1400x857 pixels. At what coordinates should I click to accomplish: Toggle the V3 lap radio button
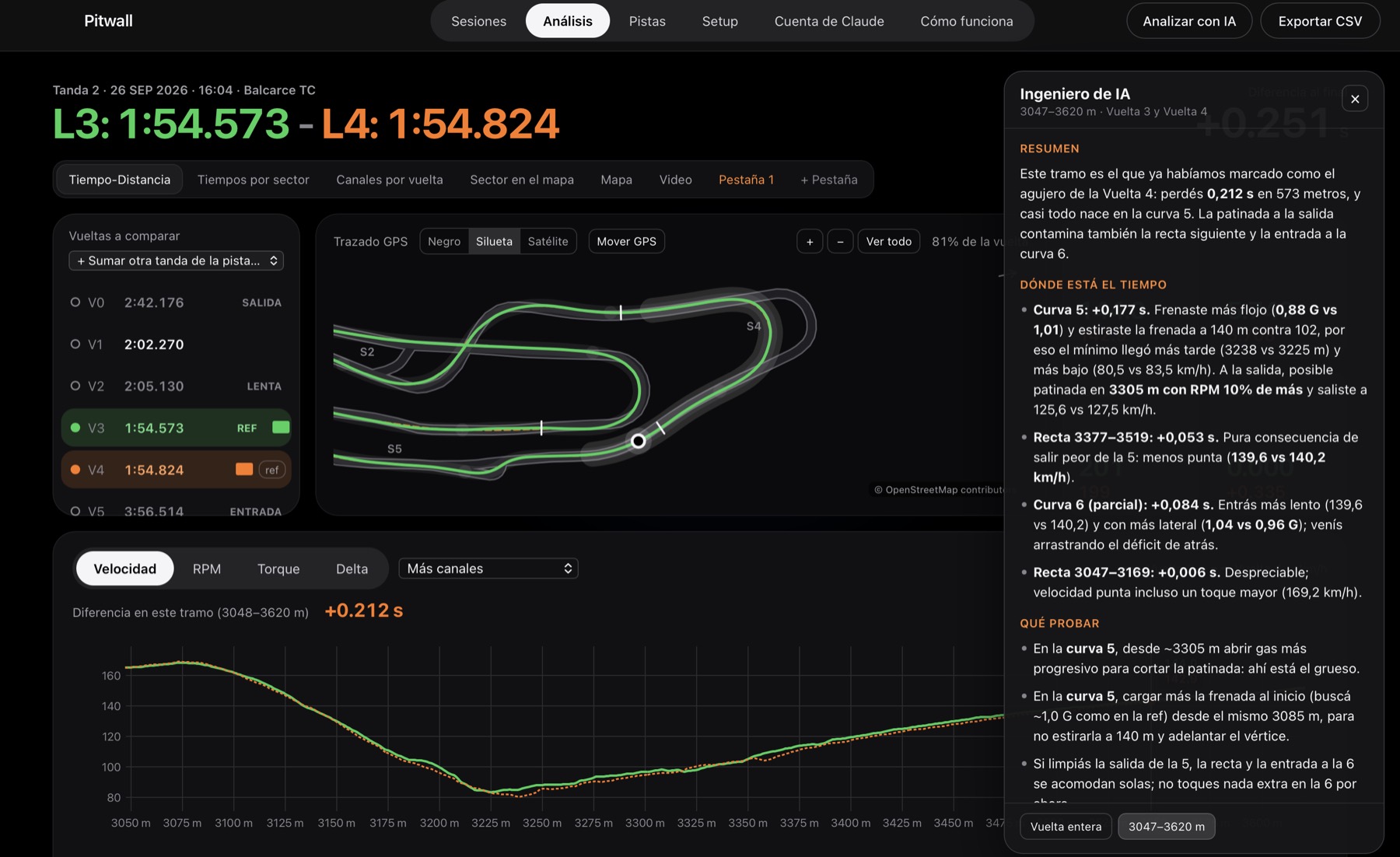(x=75, y=428)
